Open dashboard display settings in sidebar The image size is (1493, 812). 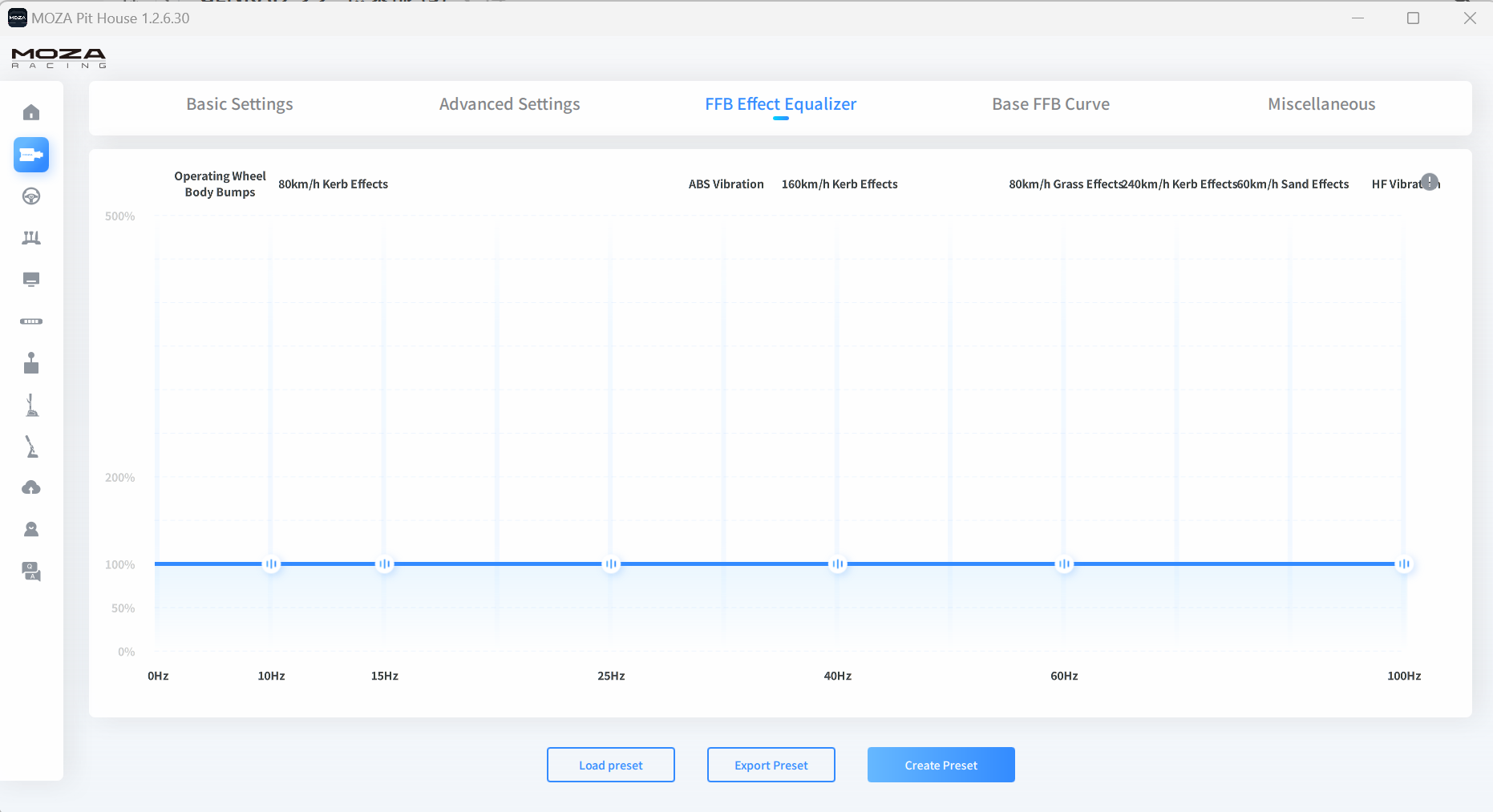(31, 280)
